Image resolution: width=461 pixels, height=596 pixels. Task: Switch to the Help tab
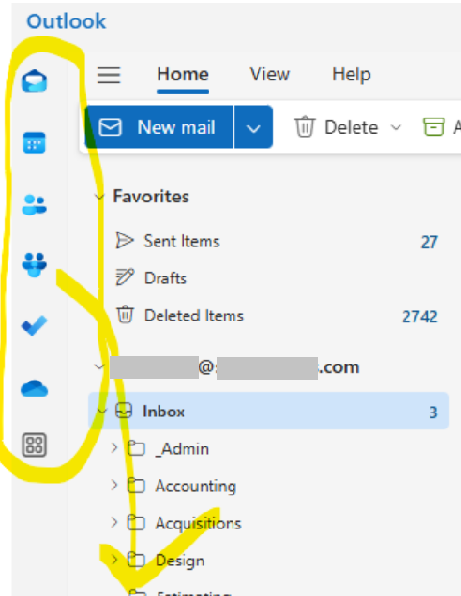click(351, 74)
